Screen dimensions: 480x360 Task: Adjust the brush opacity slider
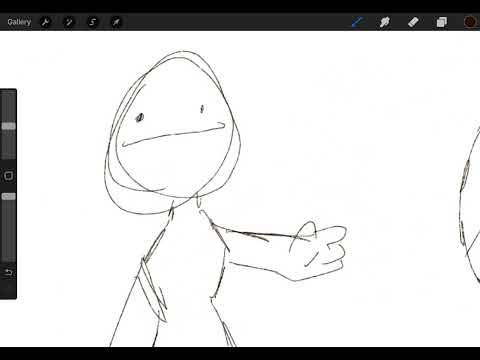[x=9, y=197]
